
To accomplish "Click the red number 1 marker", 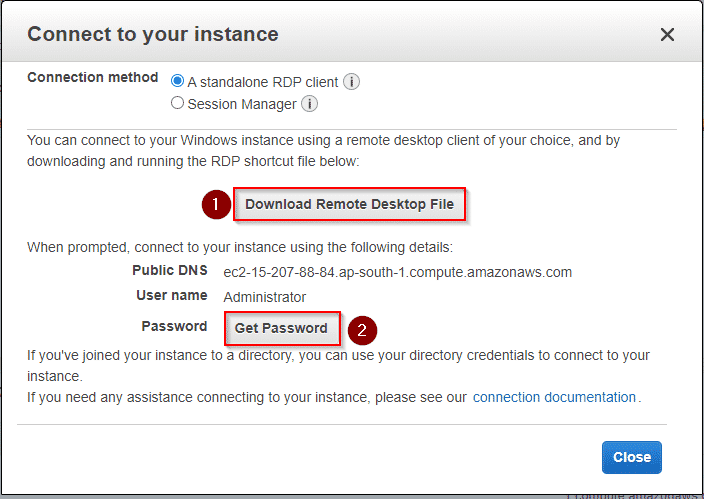I will click(x=216, y=204).
